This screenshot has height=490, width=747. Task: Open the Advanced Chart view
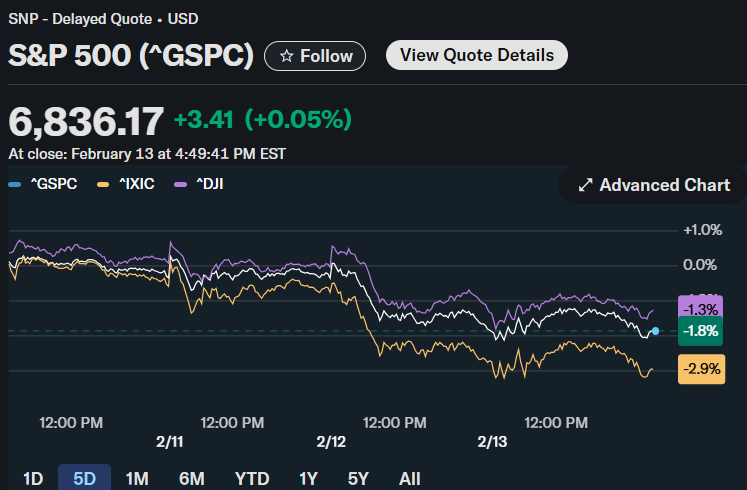(x=653, y=185)
